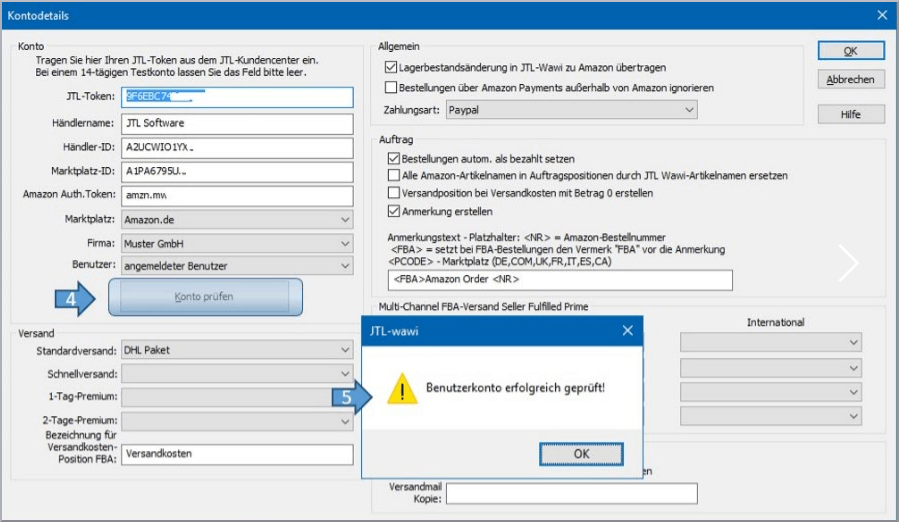The image size is (899, 522).
Task: Click OK in Kontodetails window
Action: tap(851, 51)
